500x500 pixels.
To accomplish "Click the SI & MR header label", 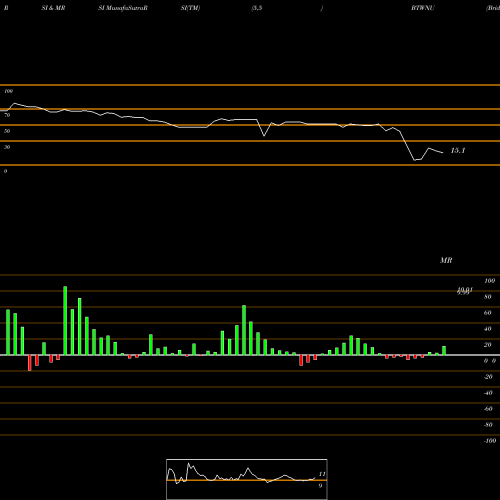I will (x=53, y=8).
